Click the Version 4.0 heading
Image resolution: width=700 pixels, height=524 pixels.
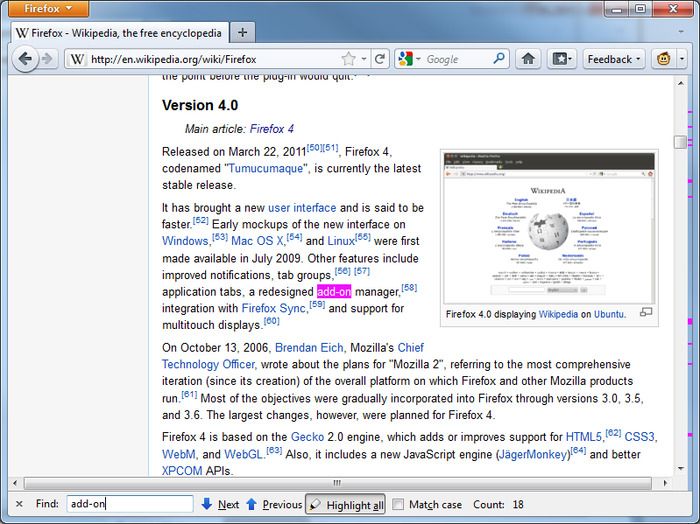pyautogui.click(x=200, y=105)
